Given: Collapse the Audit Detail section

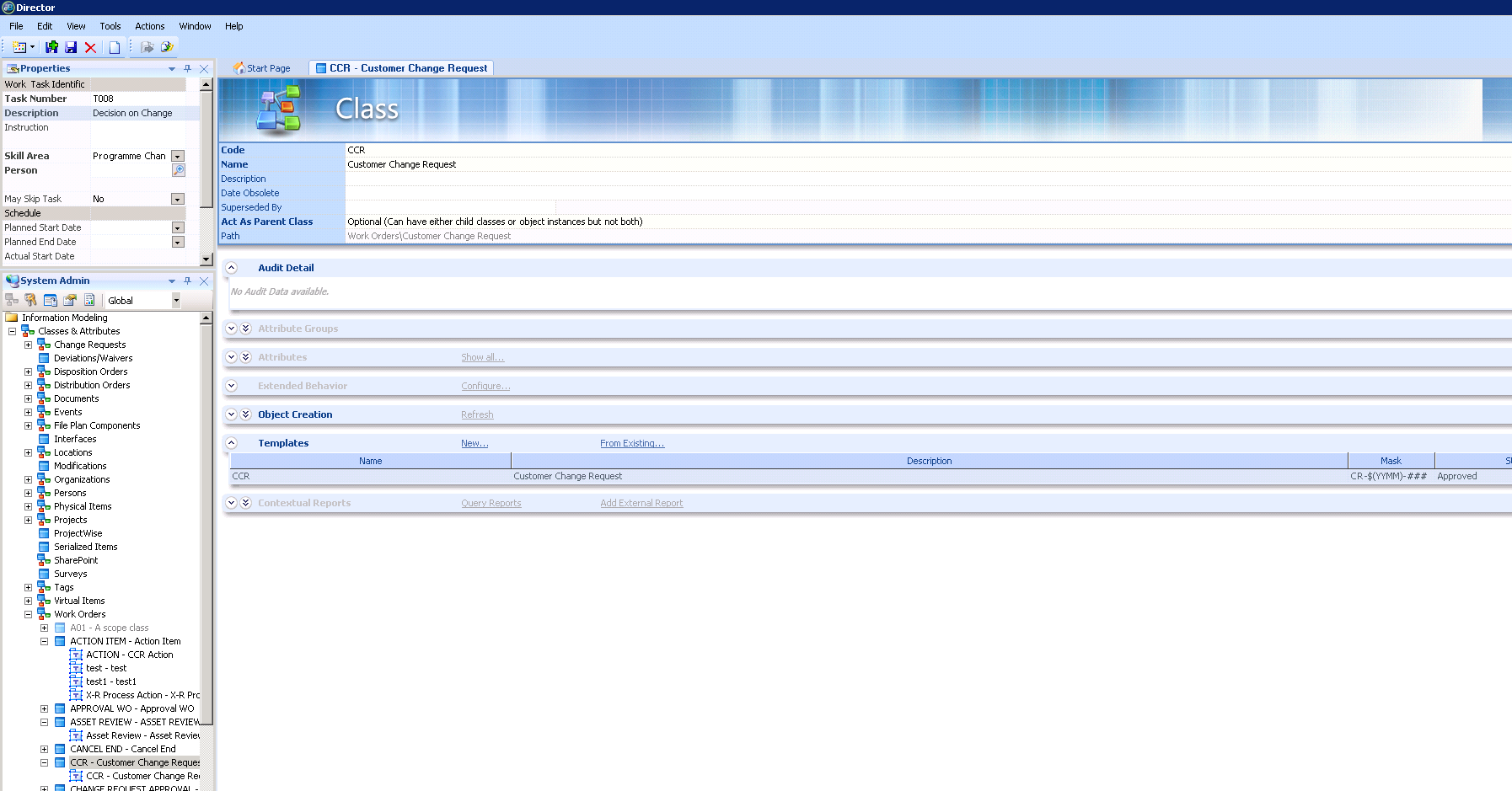Looking at the screenshot, I should 231,268.
